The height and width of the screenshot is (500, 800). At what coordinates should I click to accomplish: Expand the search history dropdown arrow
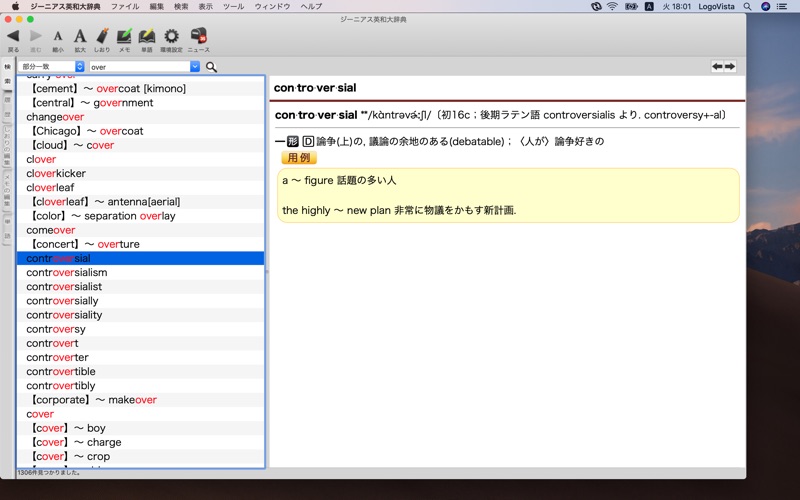195,66
